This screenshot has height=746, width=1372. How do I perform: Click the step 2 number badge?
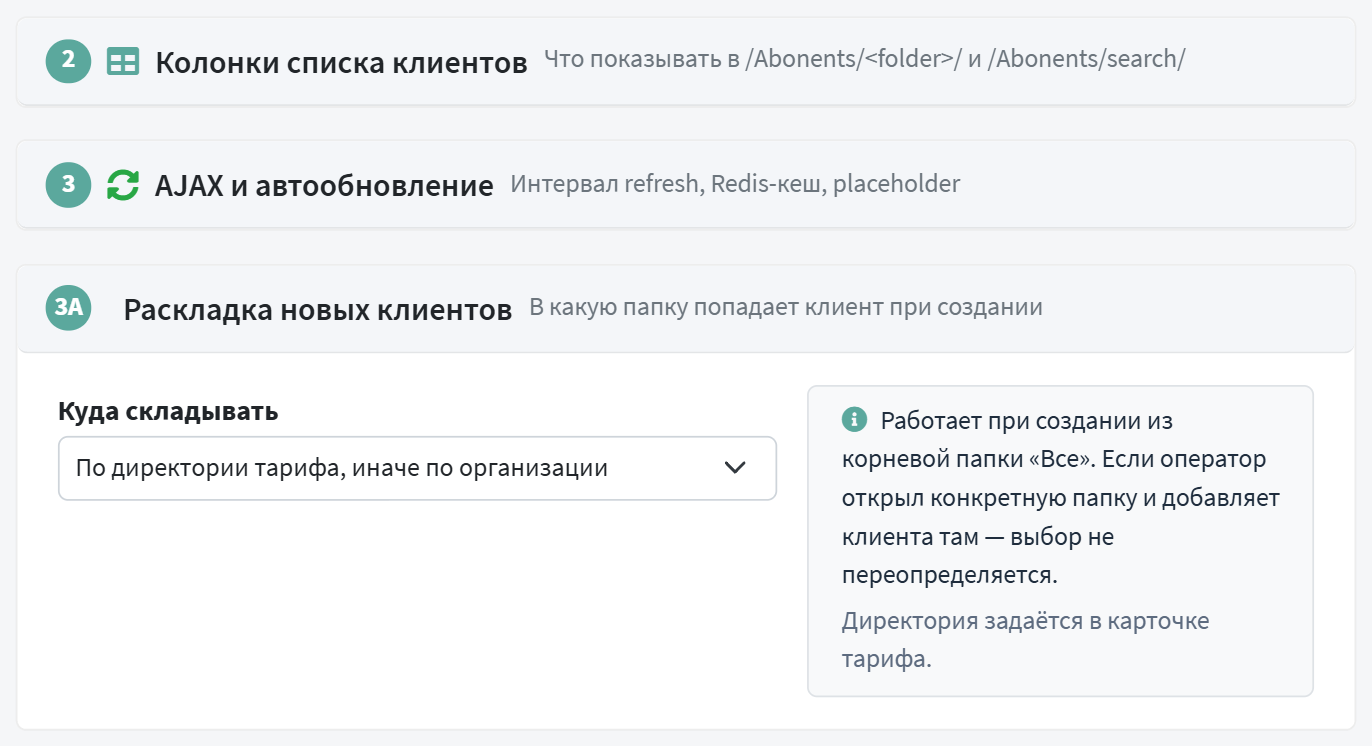tap(68, 61)
